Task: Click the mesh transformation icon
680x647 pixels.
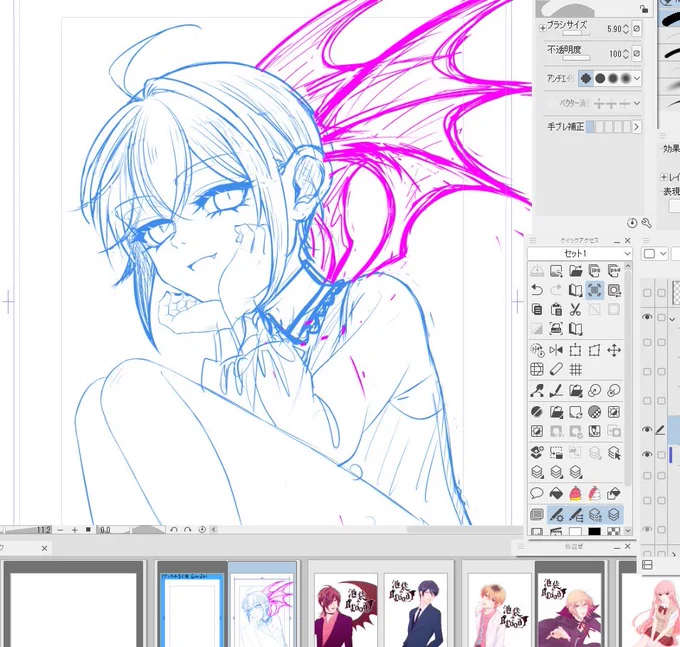Action: (x=537, y=369)
